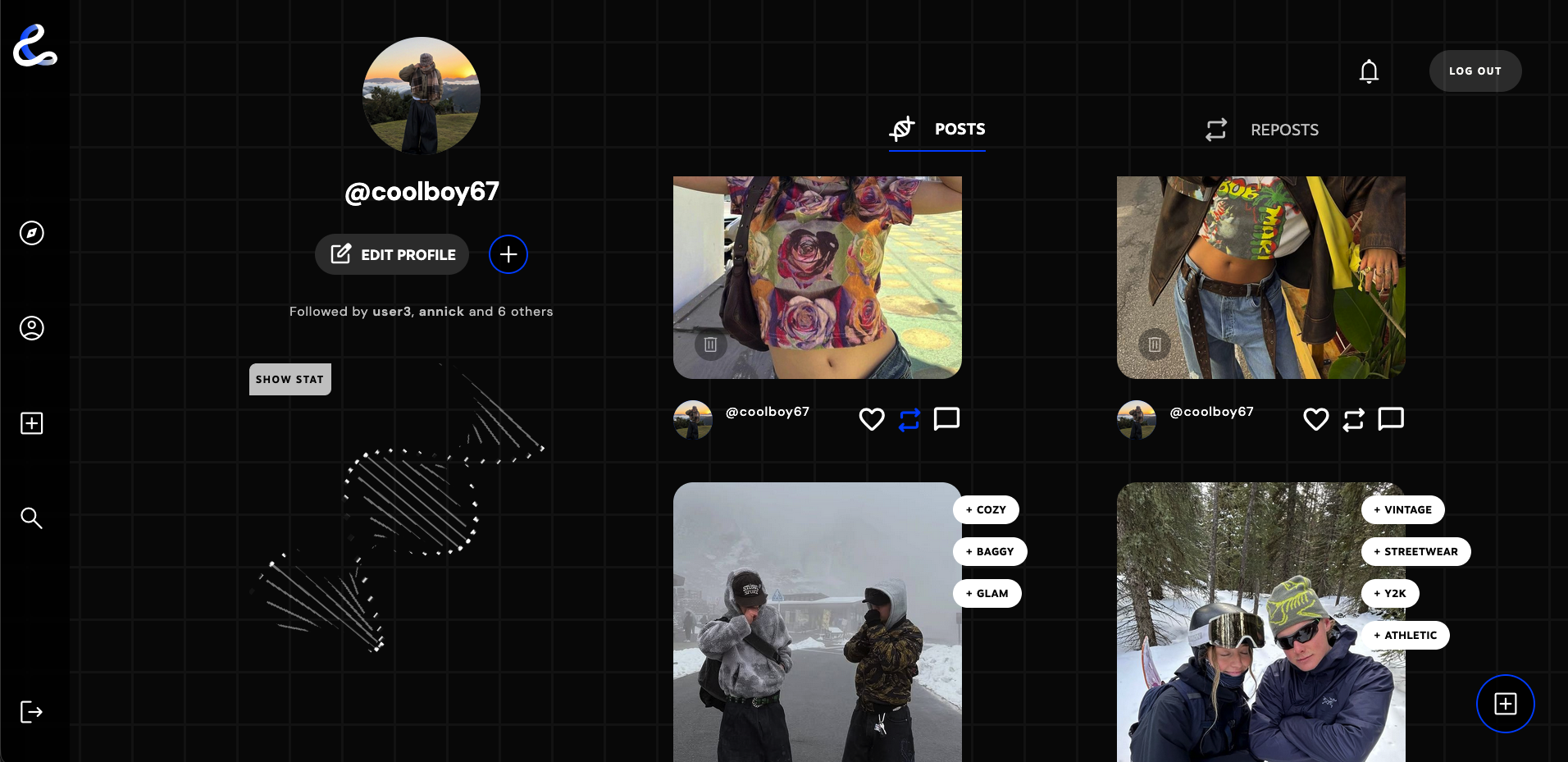The width and height of the screenshot is (1568, 762).
Task: Add the Baggy tag
Action: 990,551
